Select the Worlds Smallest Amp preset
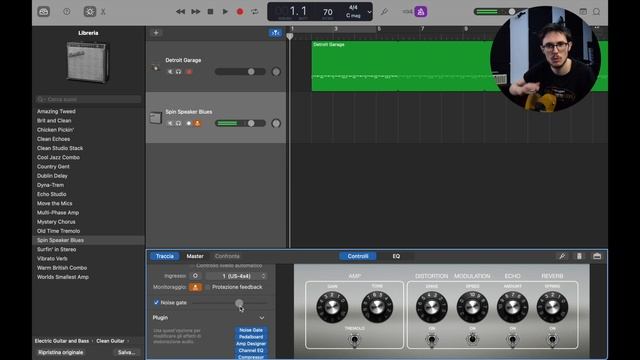This screenshot has width=640, height=360. (x=63, y=277)
